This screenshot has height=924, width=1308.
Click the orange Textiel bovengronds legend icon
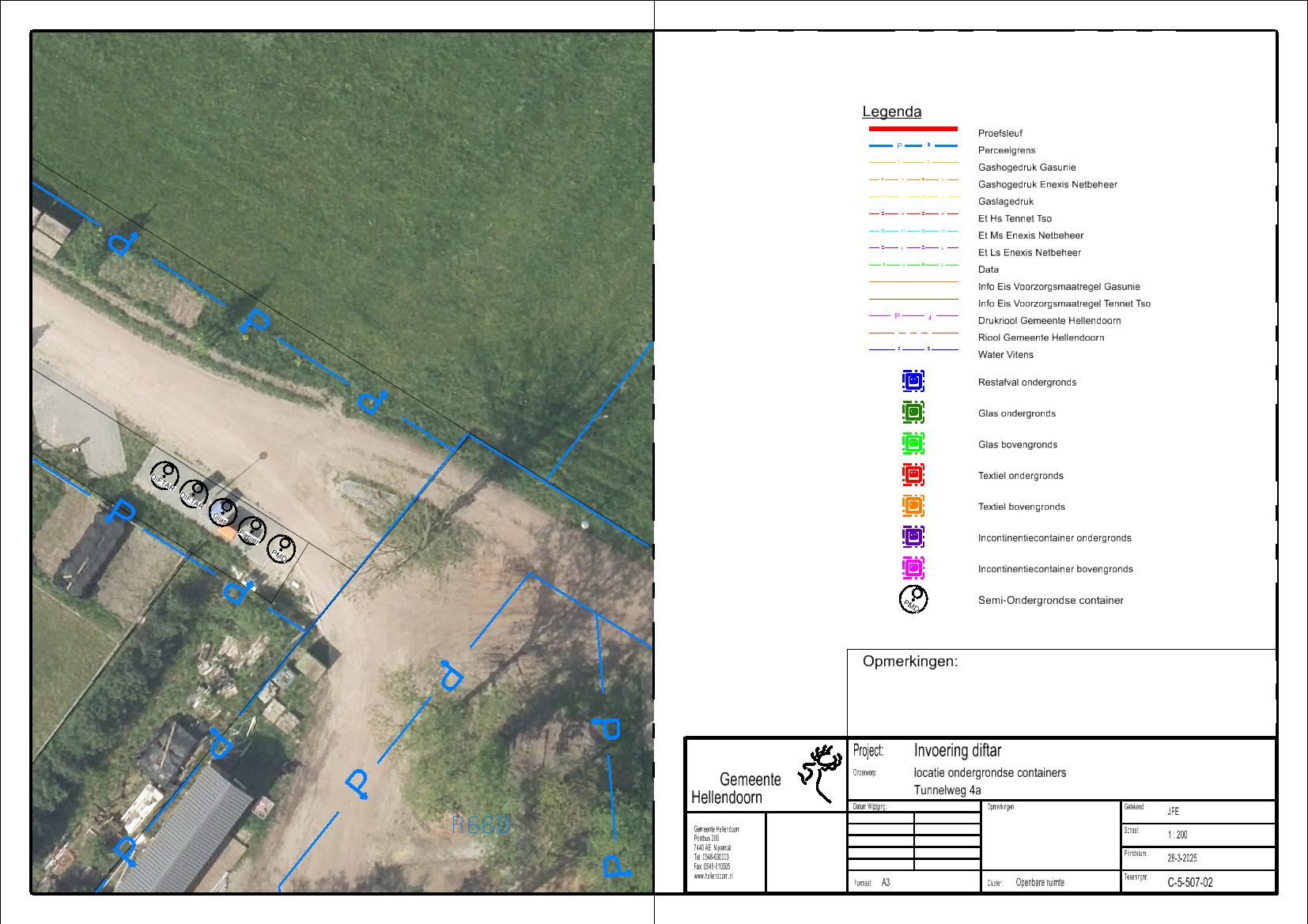pos(913,506)
